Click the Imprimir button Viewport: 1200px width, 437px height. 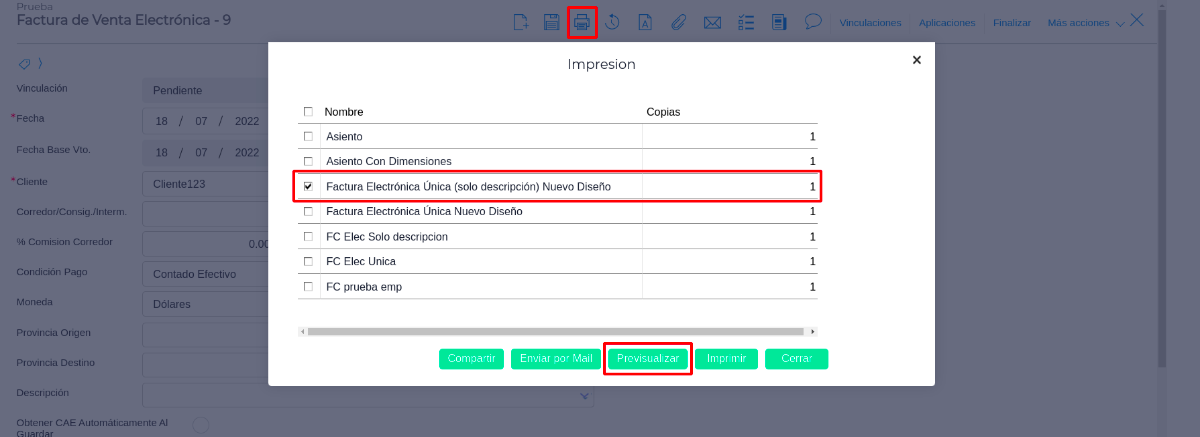point(726,358)
